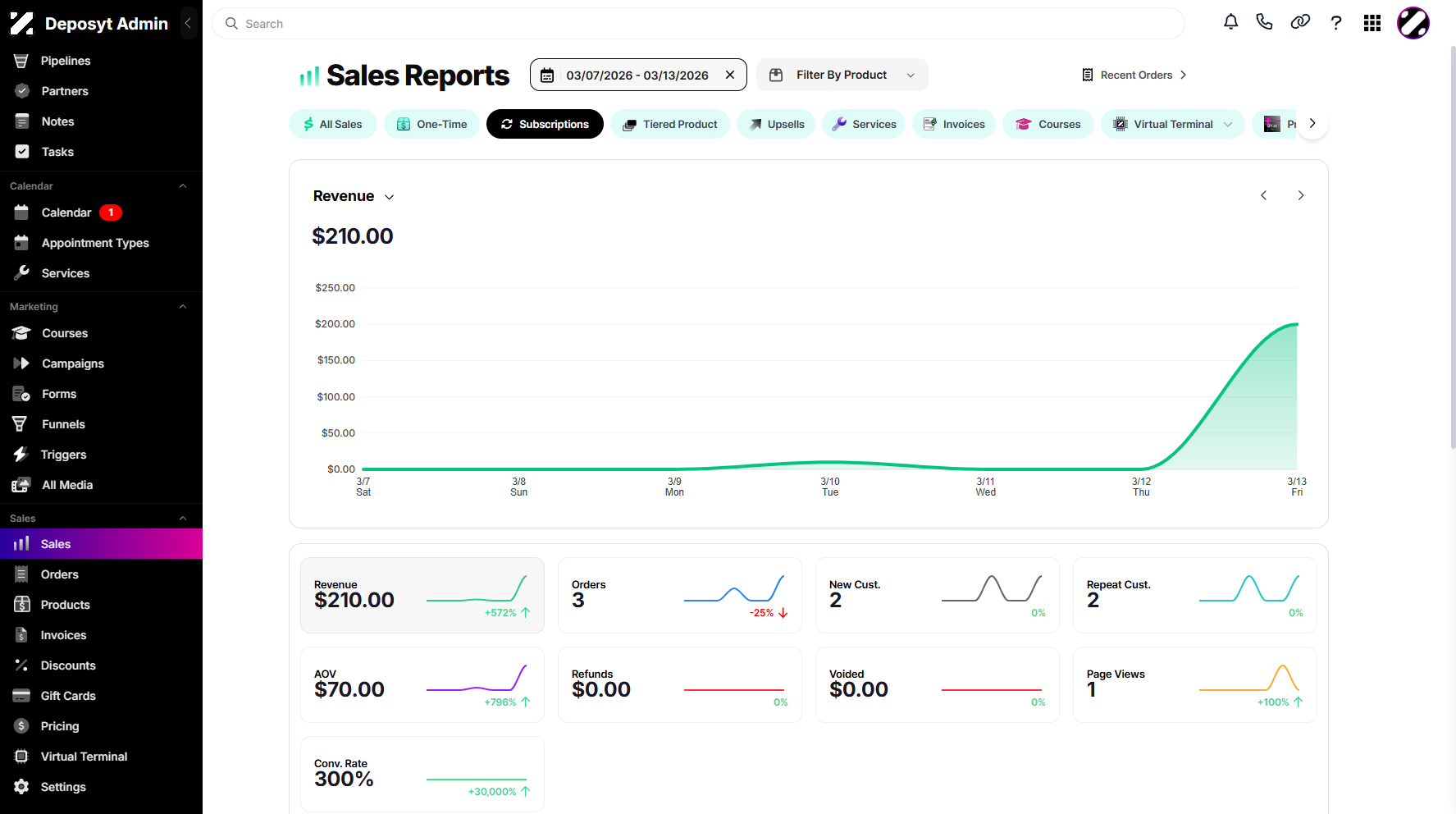This screenshot has height=814, width=1456.
Task: Select the Orders metric card
Action: 680,595
